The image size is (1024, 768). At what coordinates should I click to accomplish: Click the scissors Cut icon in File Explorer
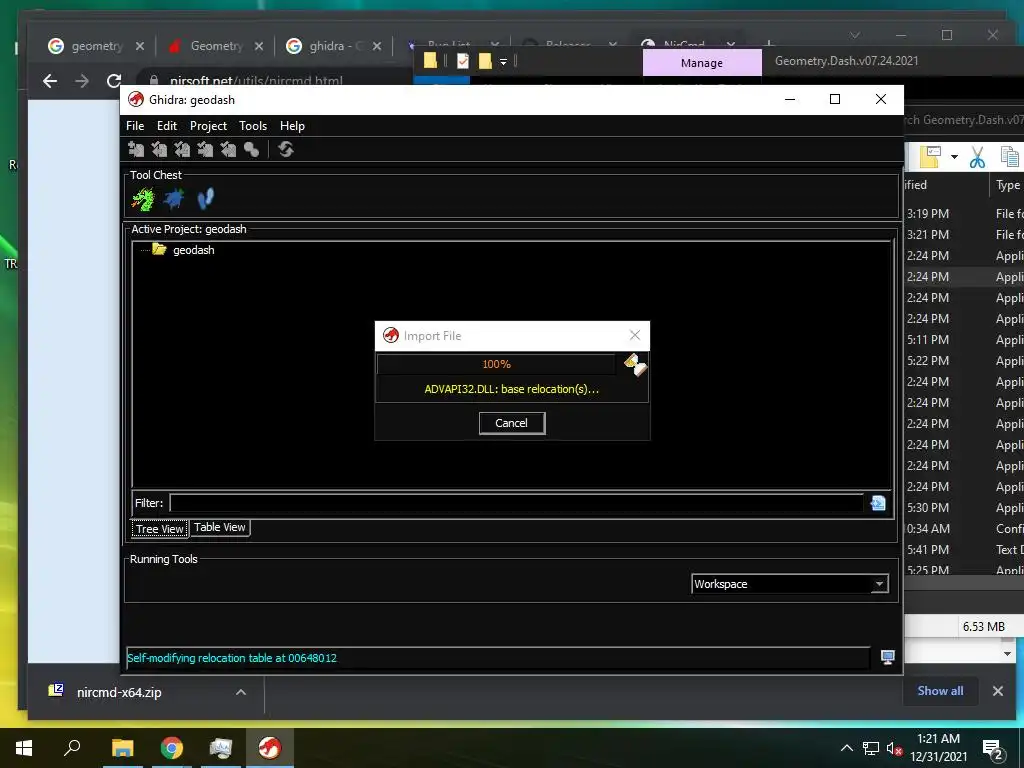[x=977, y=157]
